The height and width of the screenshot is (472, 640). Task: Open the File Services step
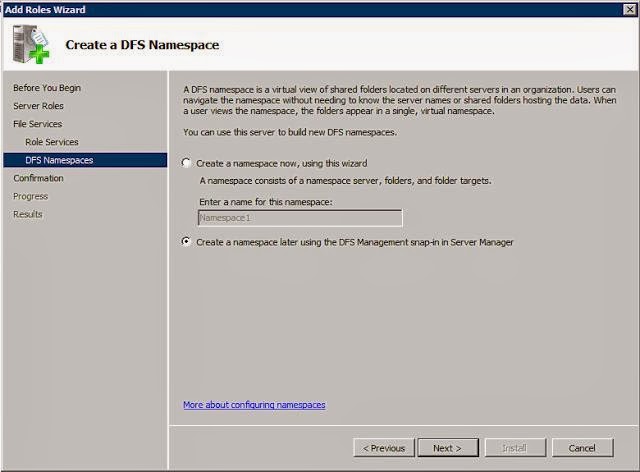pyautogui.click(x=38, y=124)
